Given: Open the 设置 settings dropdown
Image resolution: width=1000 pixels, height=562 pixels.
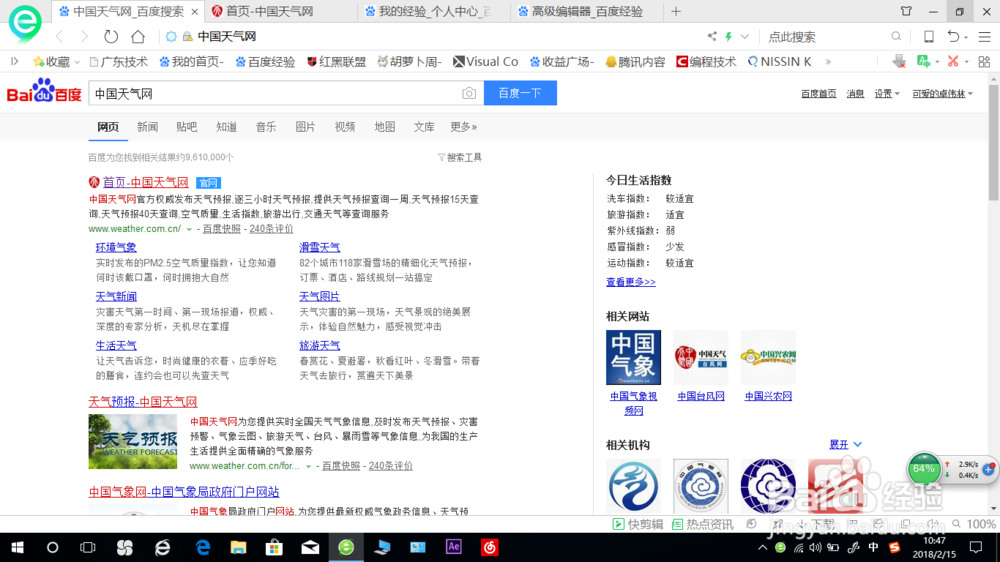Looking at the screenshot, I should coord(886,94).
